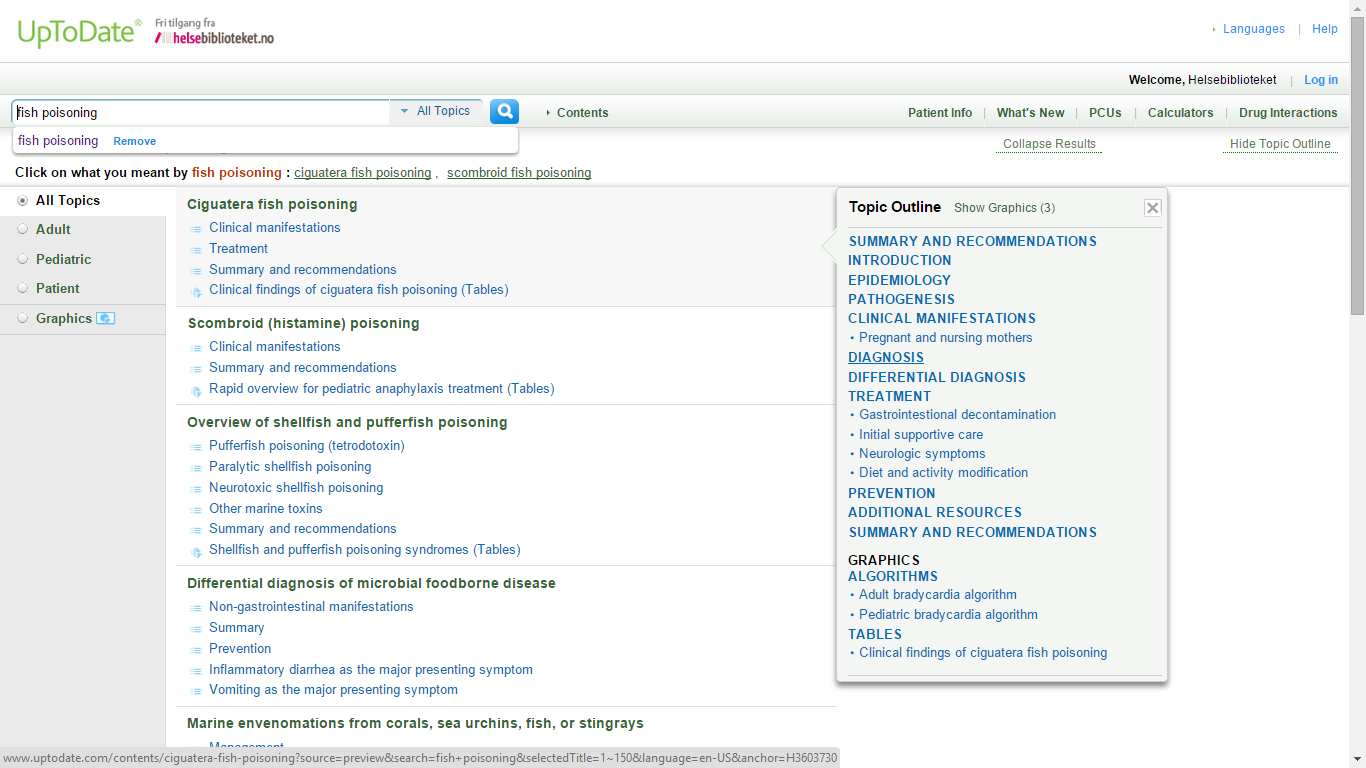Open Pregnant and nursing mothers outline item

click(945, 337)
